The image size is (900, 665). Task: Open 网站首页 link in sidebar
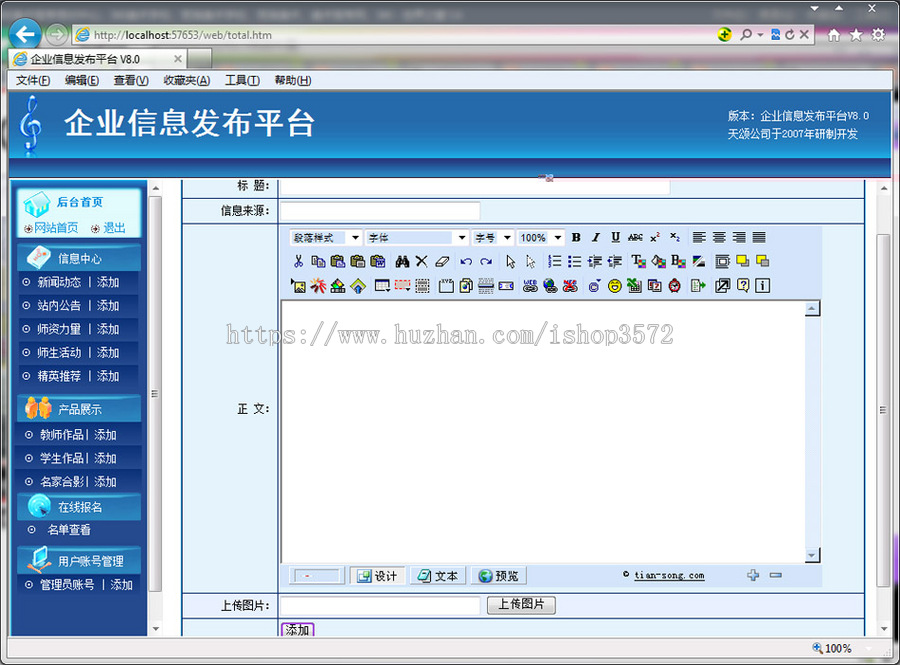pos(56,228)
